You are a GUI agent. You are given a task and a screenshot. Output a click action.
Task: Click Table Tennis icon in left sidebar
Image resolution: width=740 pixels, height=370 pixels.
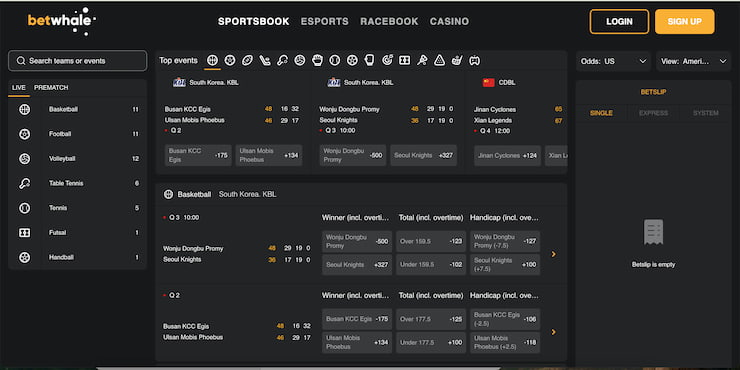click(x=25, y=183)
